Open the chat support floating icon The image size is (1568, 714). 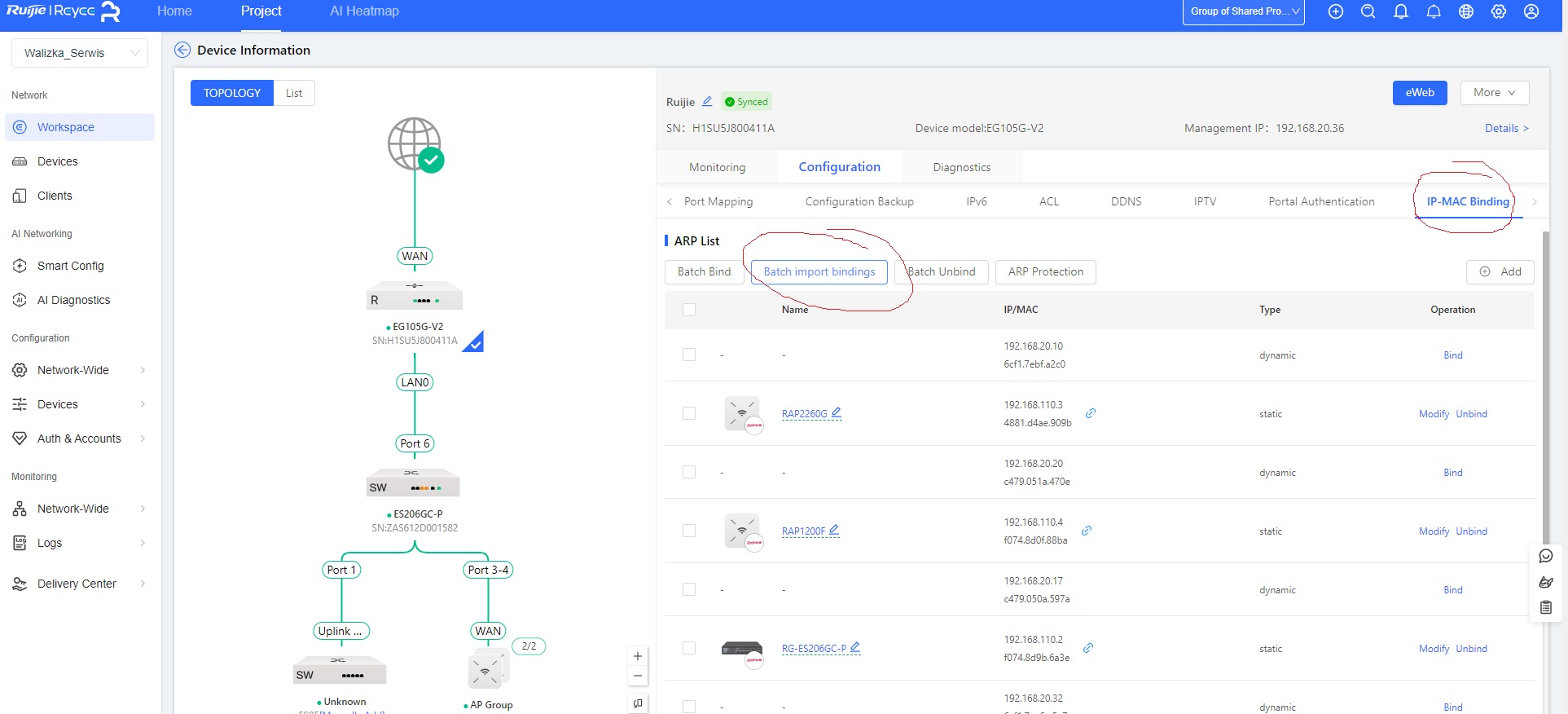click(x=1546, y=556)
